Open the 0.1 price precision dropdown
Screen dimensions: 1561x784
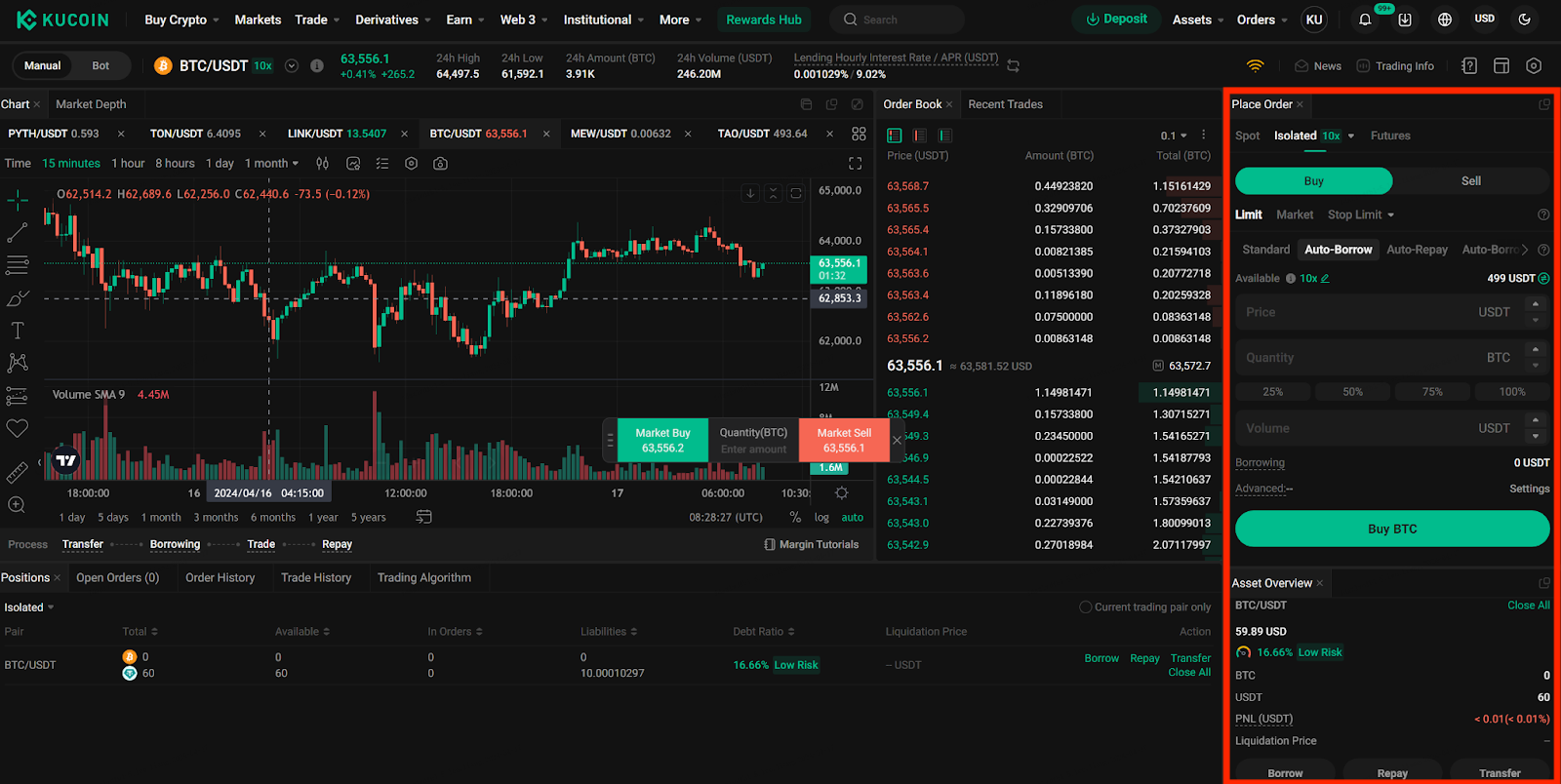pos(1174,136)
